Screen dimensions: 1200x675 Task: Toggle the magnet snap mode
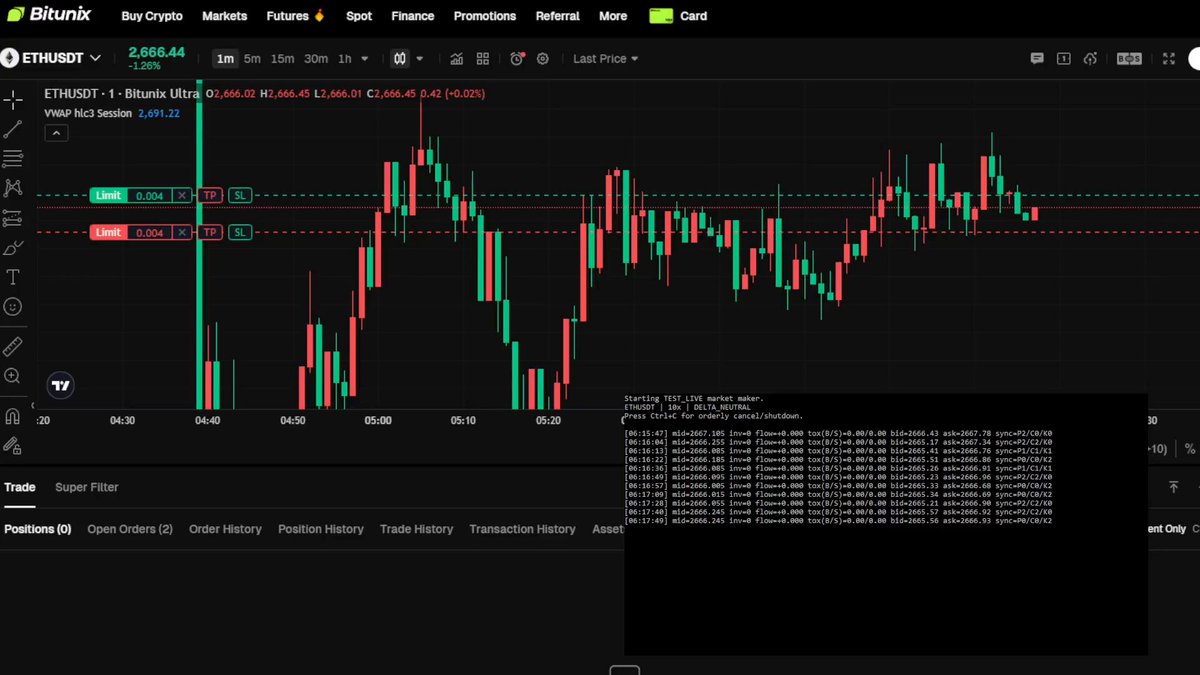click(x=13, y=416)
